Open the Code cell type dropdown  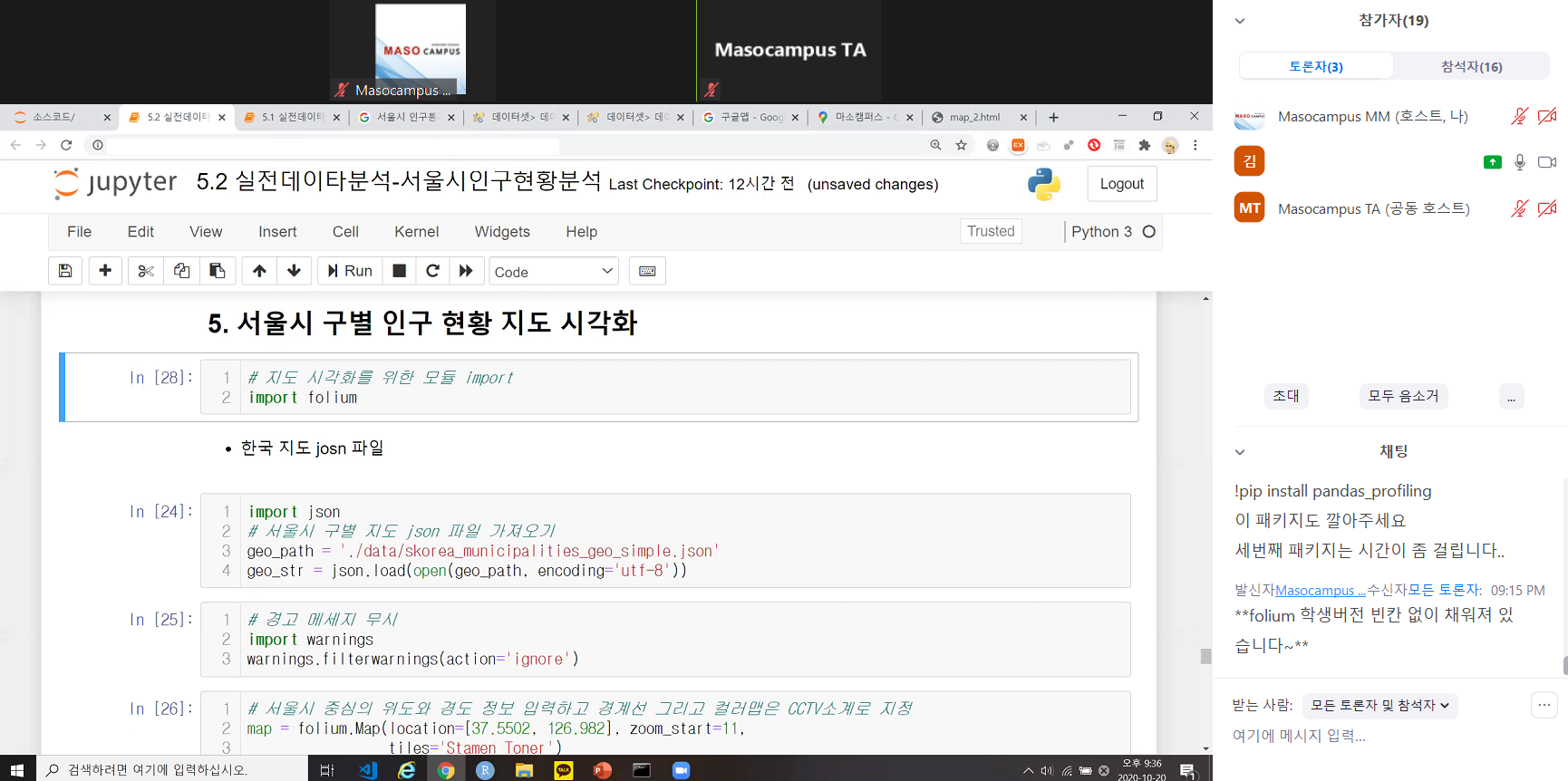(554, 271)
